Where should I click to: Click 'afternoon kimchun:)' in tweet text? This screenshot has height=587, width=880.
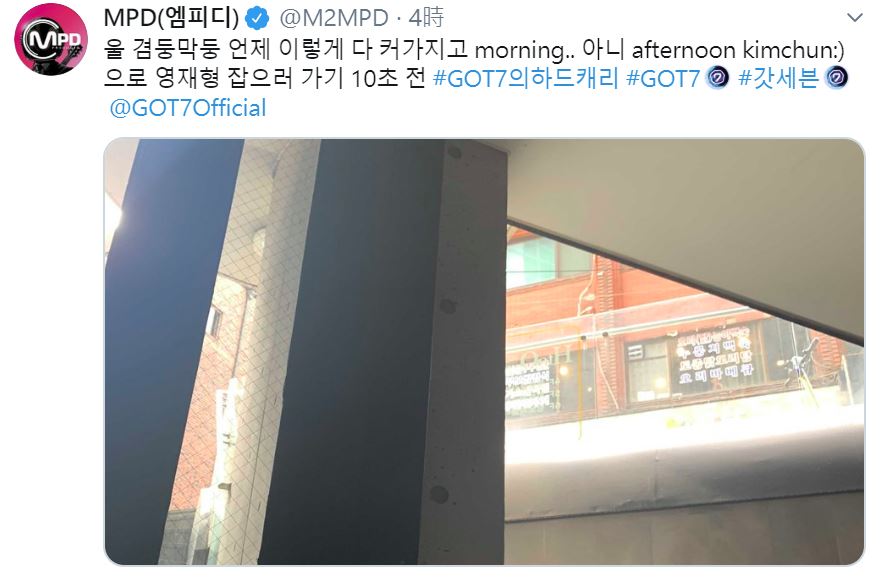pyautogui.click(x=738, y=49)
